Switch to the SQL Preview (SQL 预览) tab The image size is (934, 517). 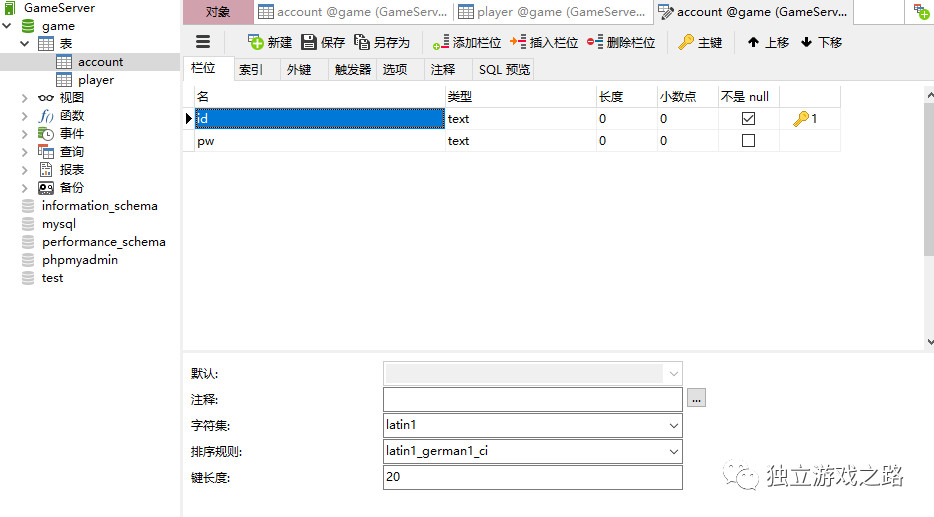click(504, 70)
